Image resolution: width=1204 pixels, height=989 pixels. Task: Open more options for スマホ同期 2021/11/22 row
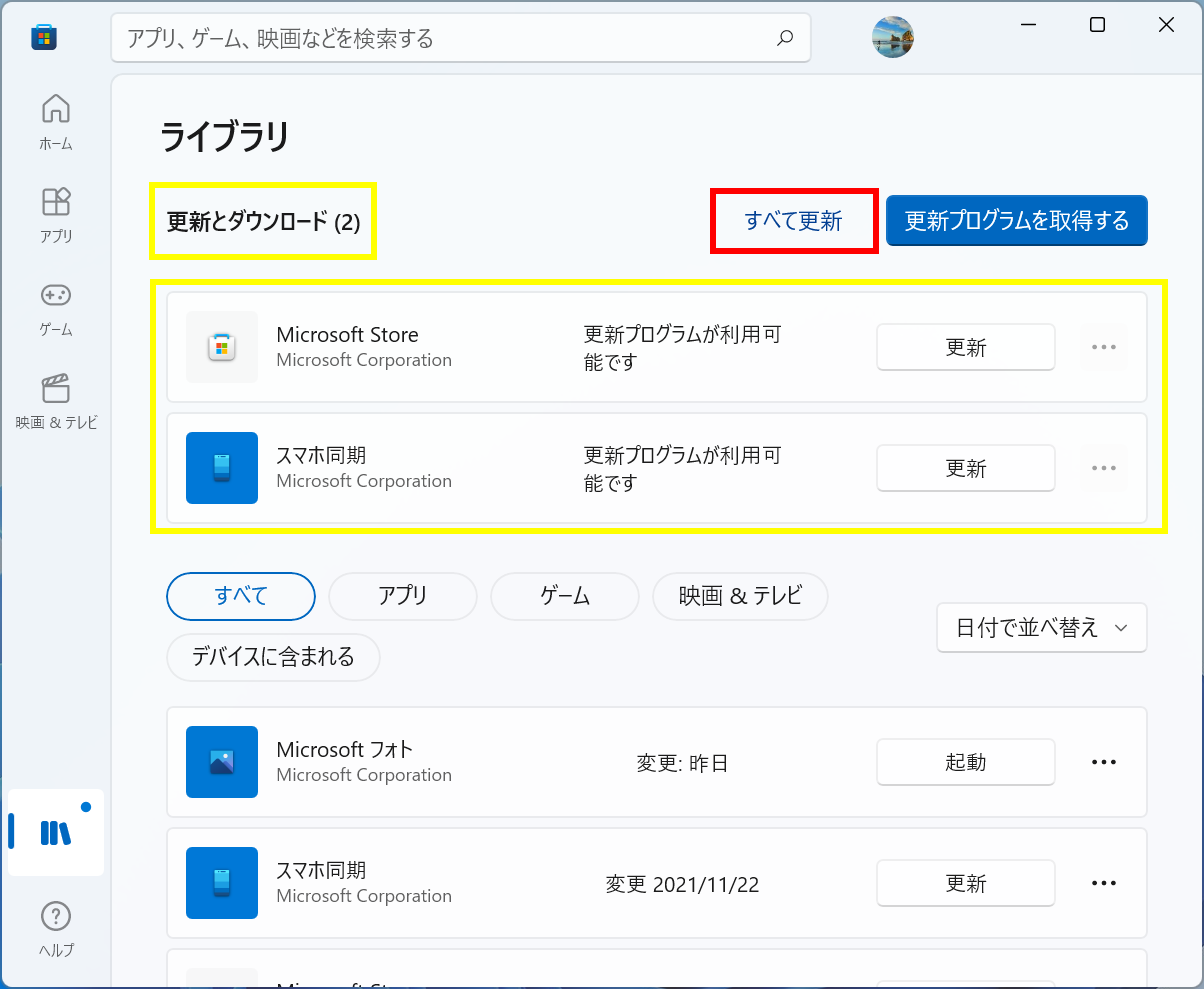1104,883
